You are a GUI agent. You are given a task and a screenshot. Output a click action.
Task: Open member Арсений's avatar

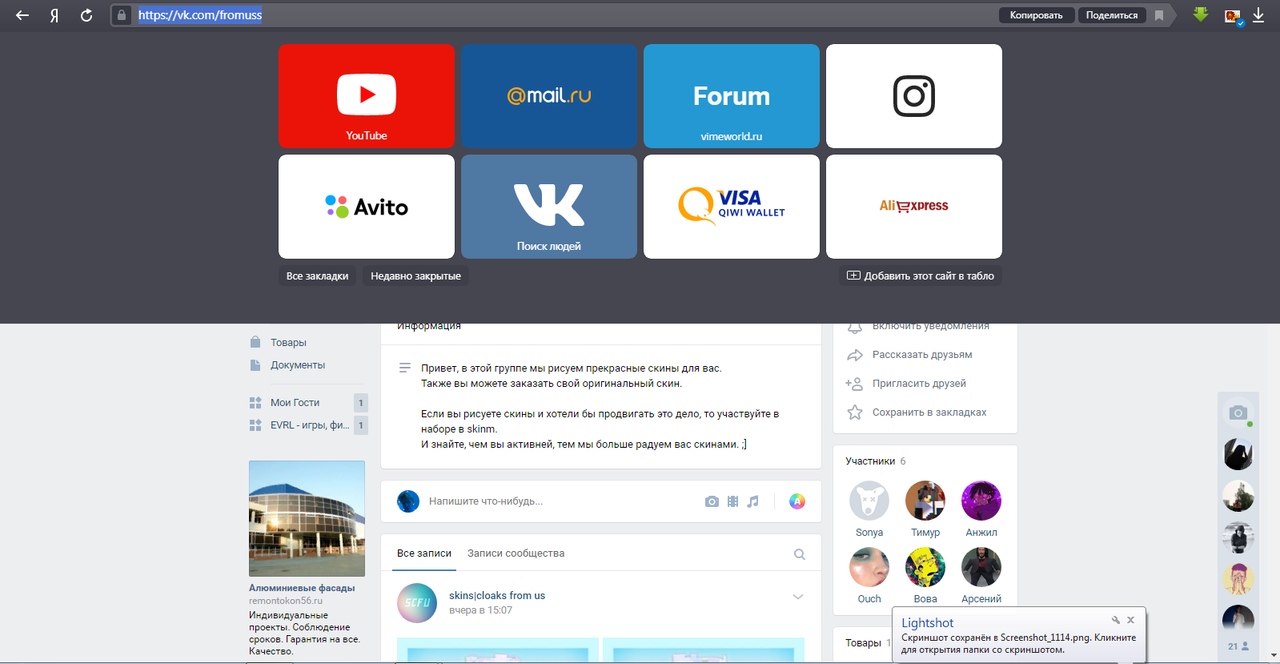(981, 567)
